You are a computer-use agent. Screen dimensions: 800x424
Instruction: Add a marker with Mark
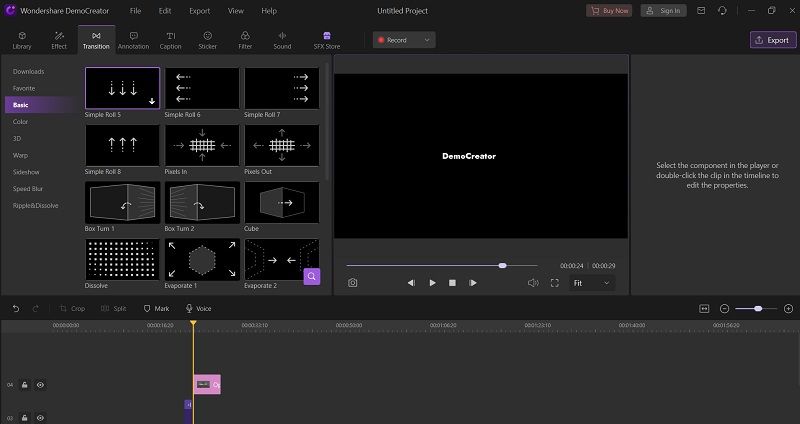tap(156, 309)
